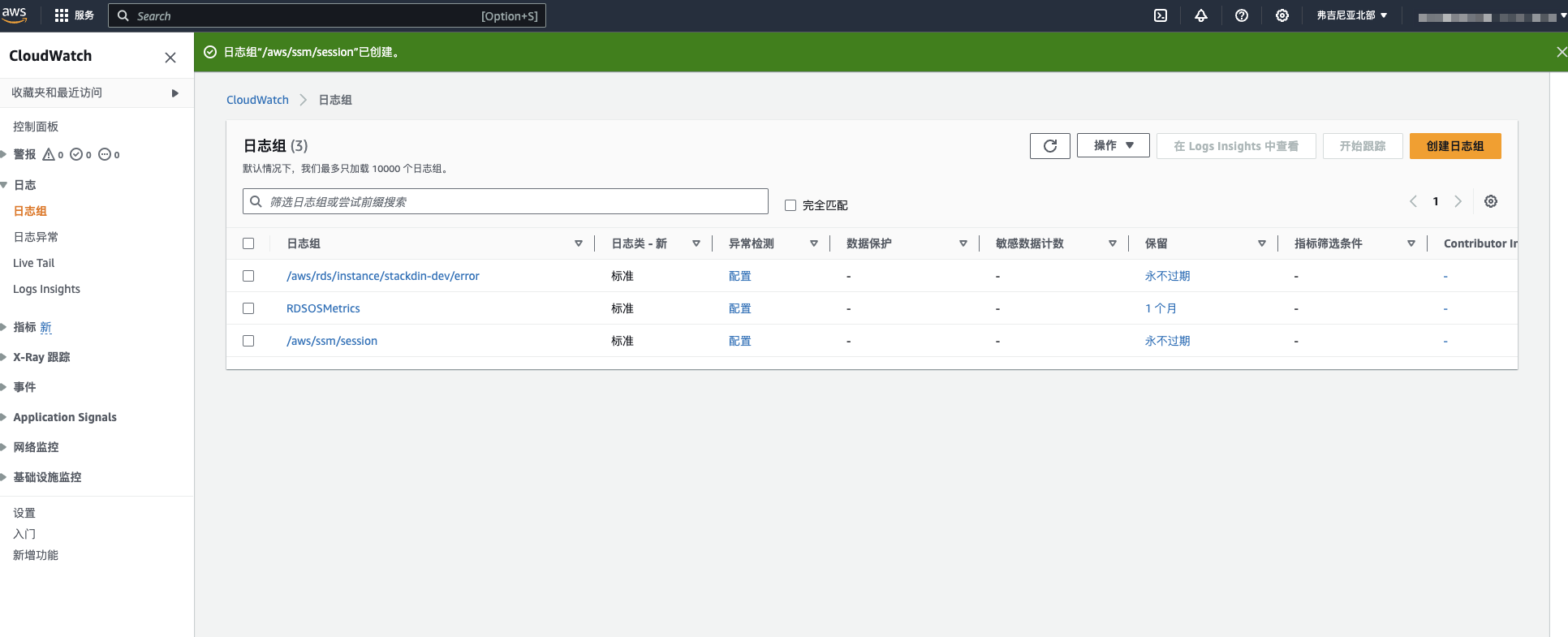Viewport: 1568px width, 637px height.
Task: Launch the CloudShell terminal icon
Action: [1161, 15]
